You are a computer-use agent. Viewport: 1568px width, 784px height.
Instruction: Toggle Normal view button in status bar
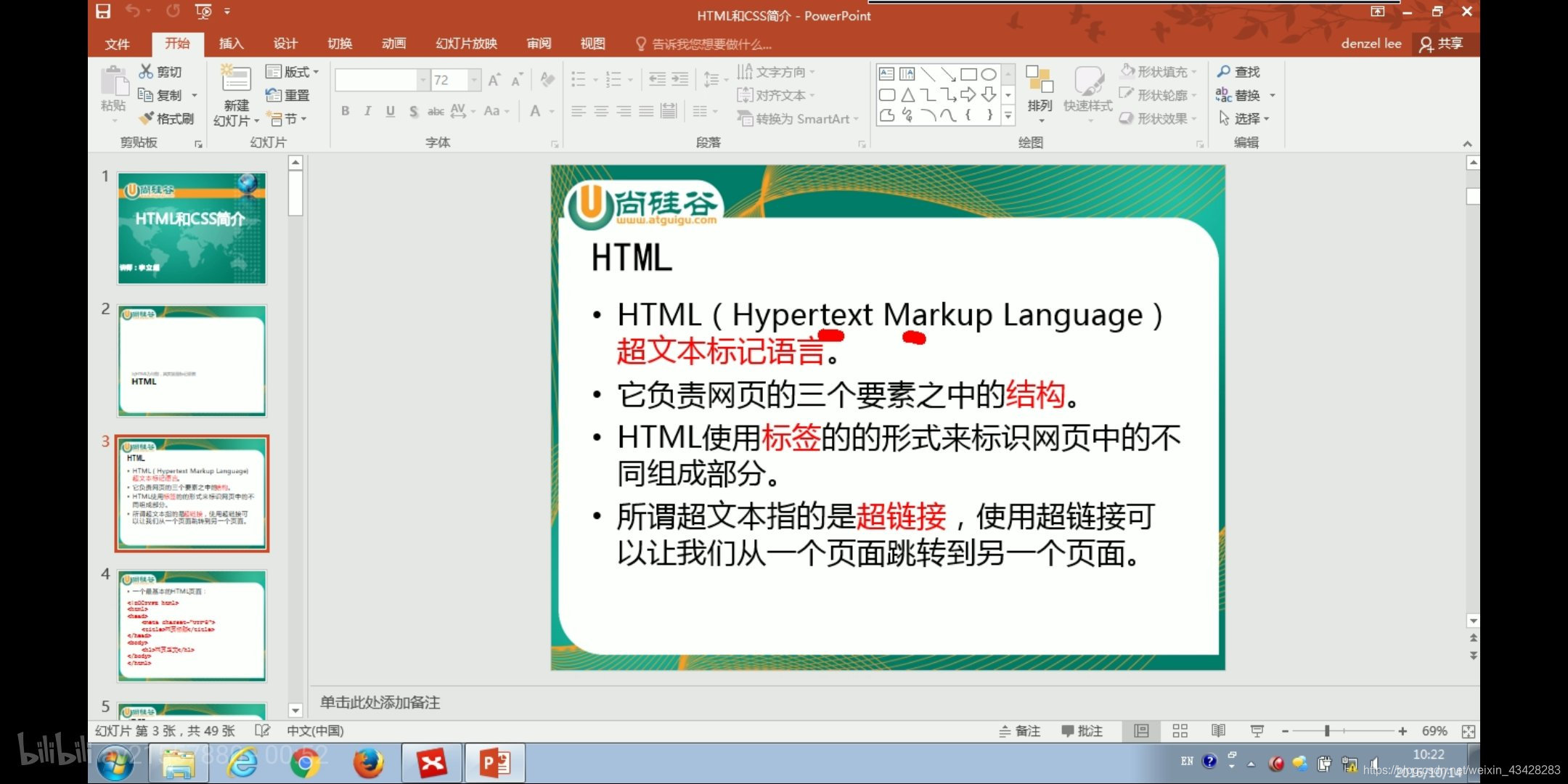[x=1141, y=731]
